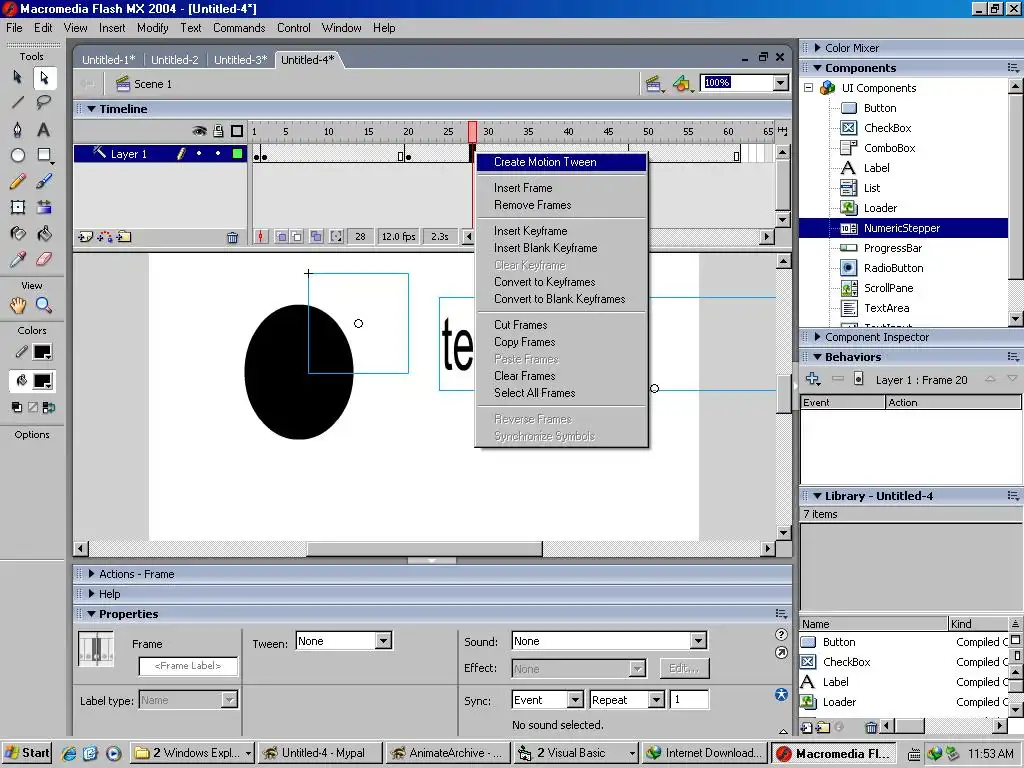Screen dimensions: 1024x768
Task: Select the Pencil tool
Action: (18, 181)
